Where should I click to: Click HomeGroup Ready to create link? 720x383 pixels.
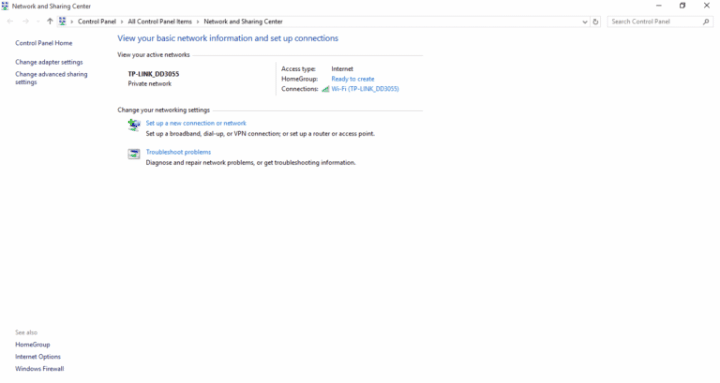pos(353,79)
